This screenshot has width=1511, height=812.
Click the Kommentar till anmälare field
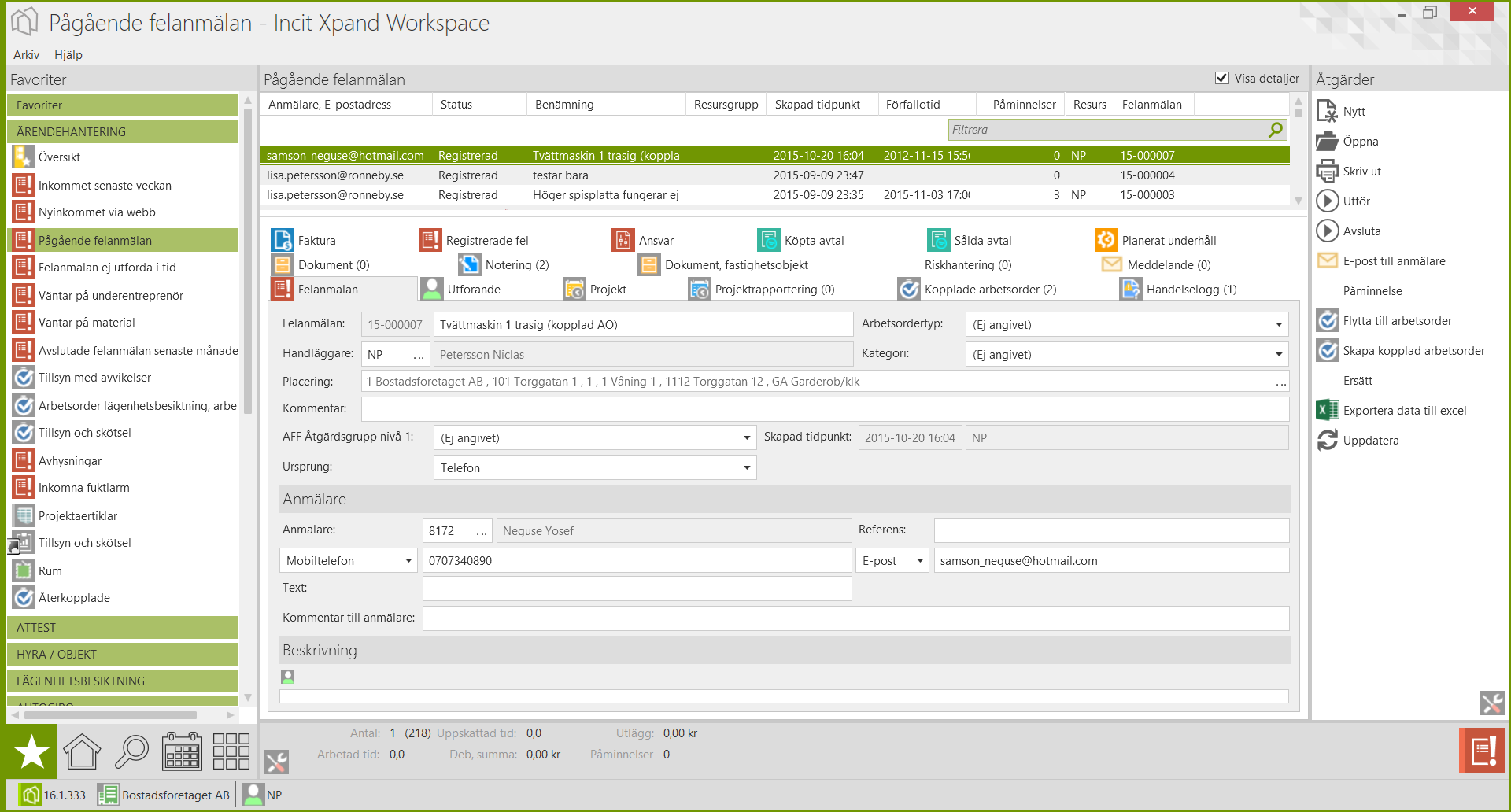point(855,618)
